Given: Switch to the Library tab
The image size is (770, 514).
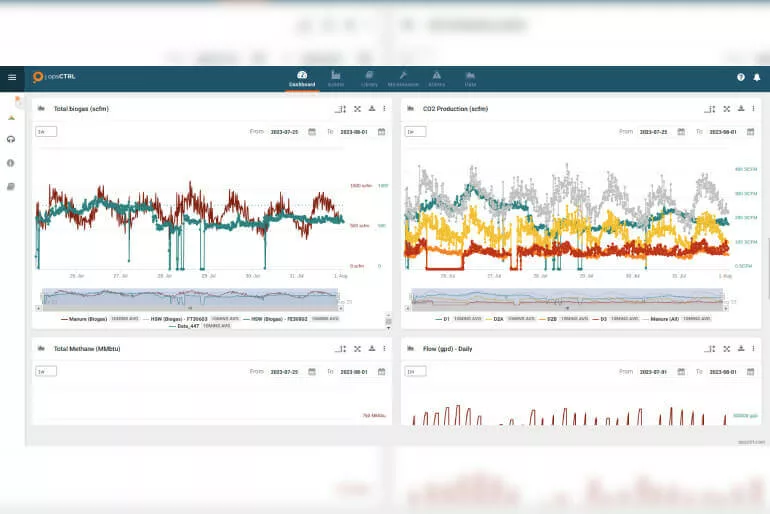Looking at the screenshot, I should click(369, 79).
